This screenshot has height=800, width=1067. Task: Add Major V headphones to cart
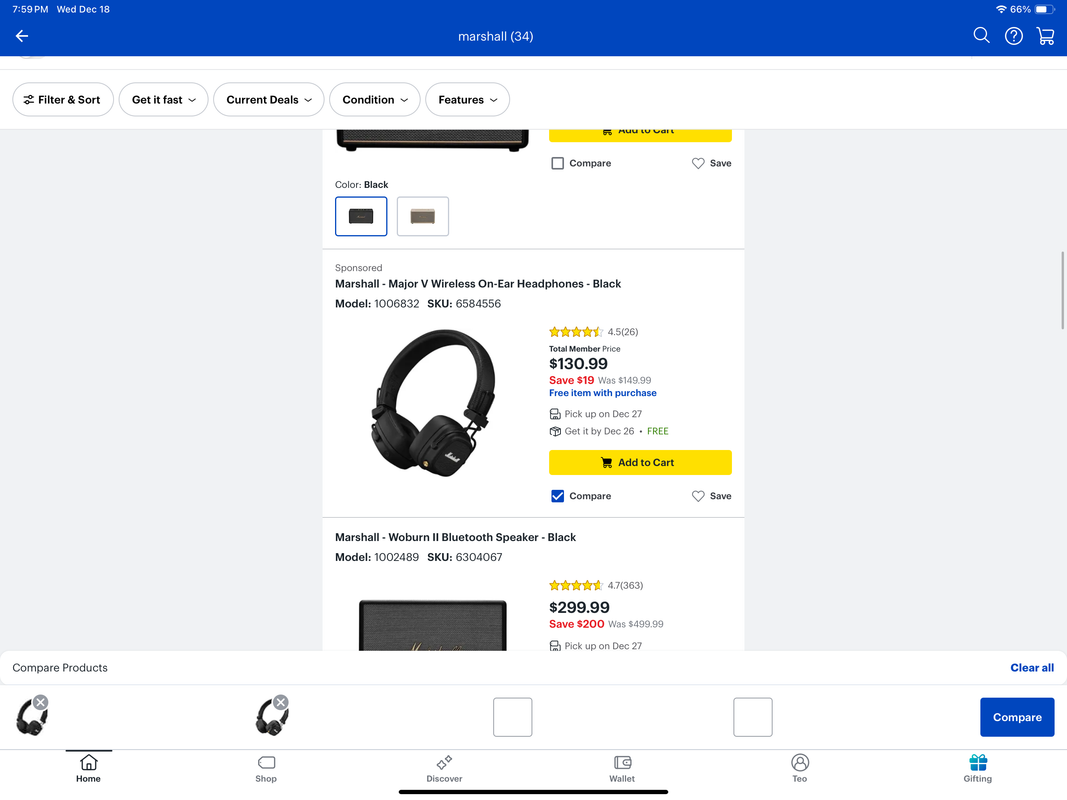[640, 463]
